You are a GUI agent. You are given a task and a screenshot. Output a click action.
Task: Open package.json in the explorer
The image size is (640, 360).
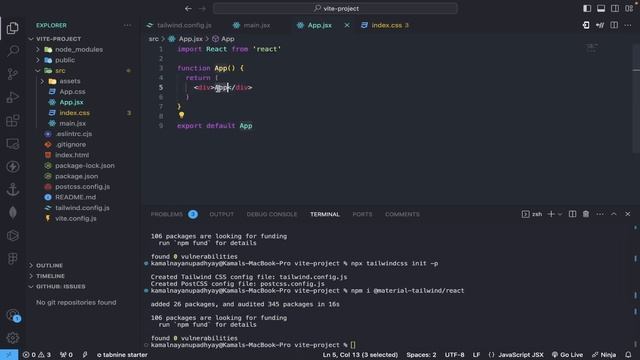76,176
